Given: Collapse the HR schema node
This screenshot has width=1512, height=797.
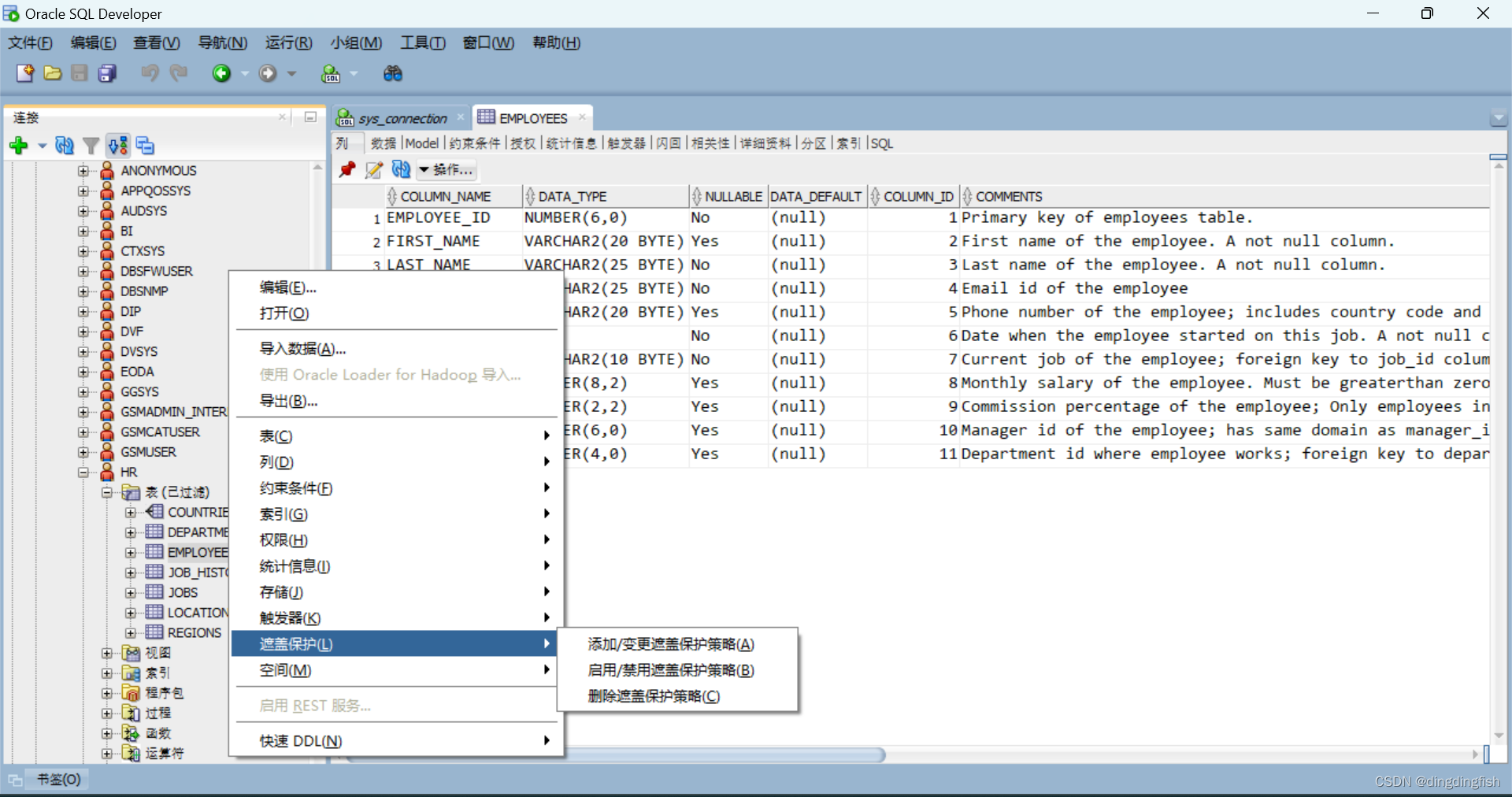Looking at the screenshot, I should (83, 472).
